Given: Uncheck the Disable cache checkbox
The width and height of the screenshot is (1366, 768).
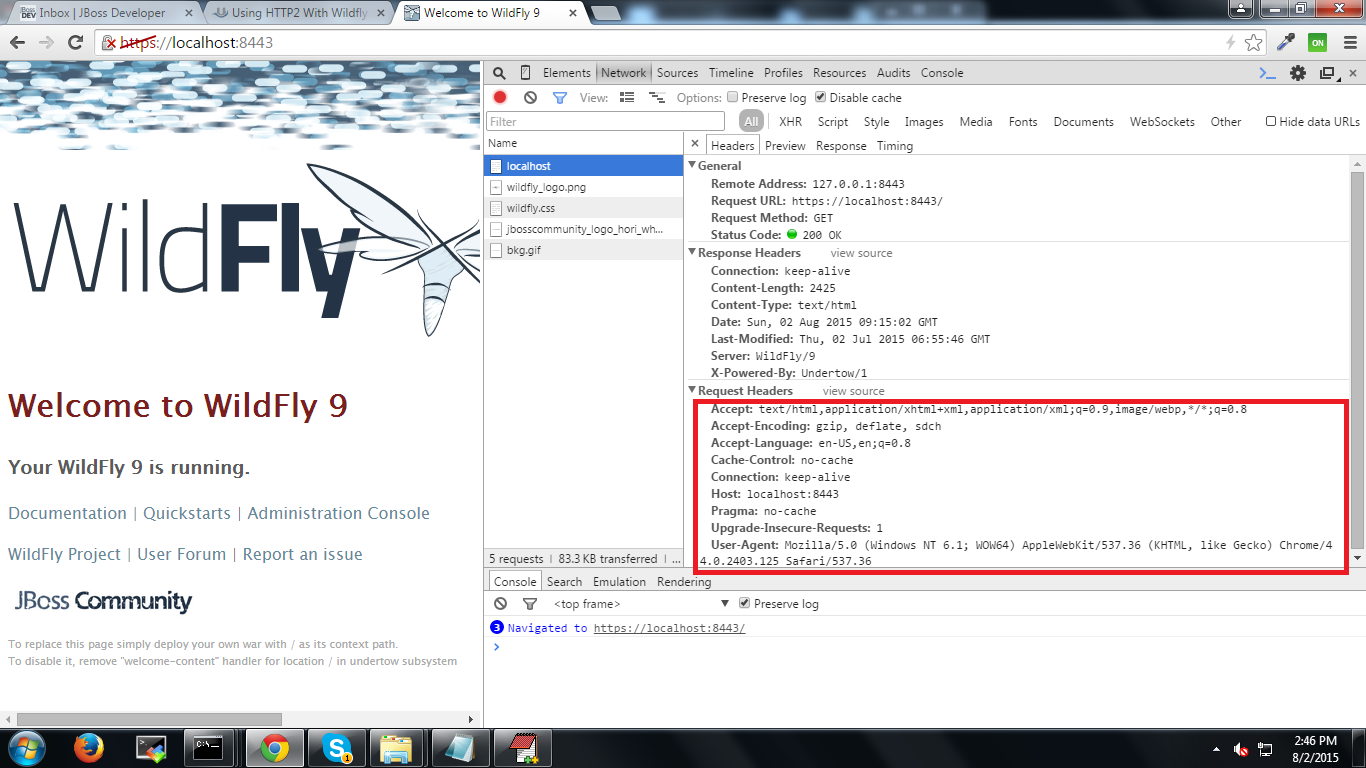Looking at the screenshot, I should pyautogui.click(x=821, y=97).
